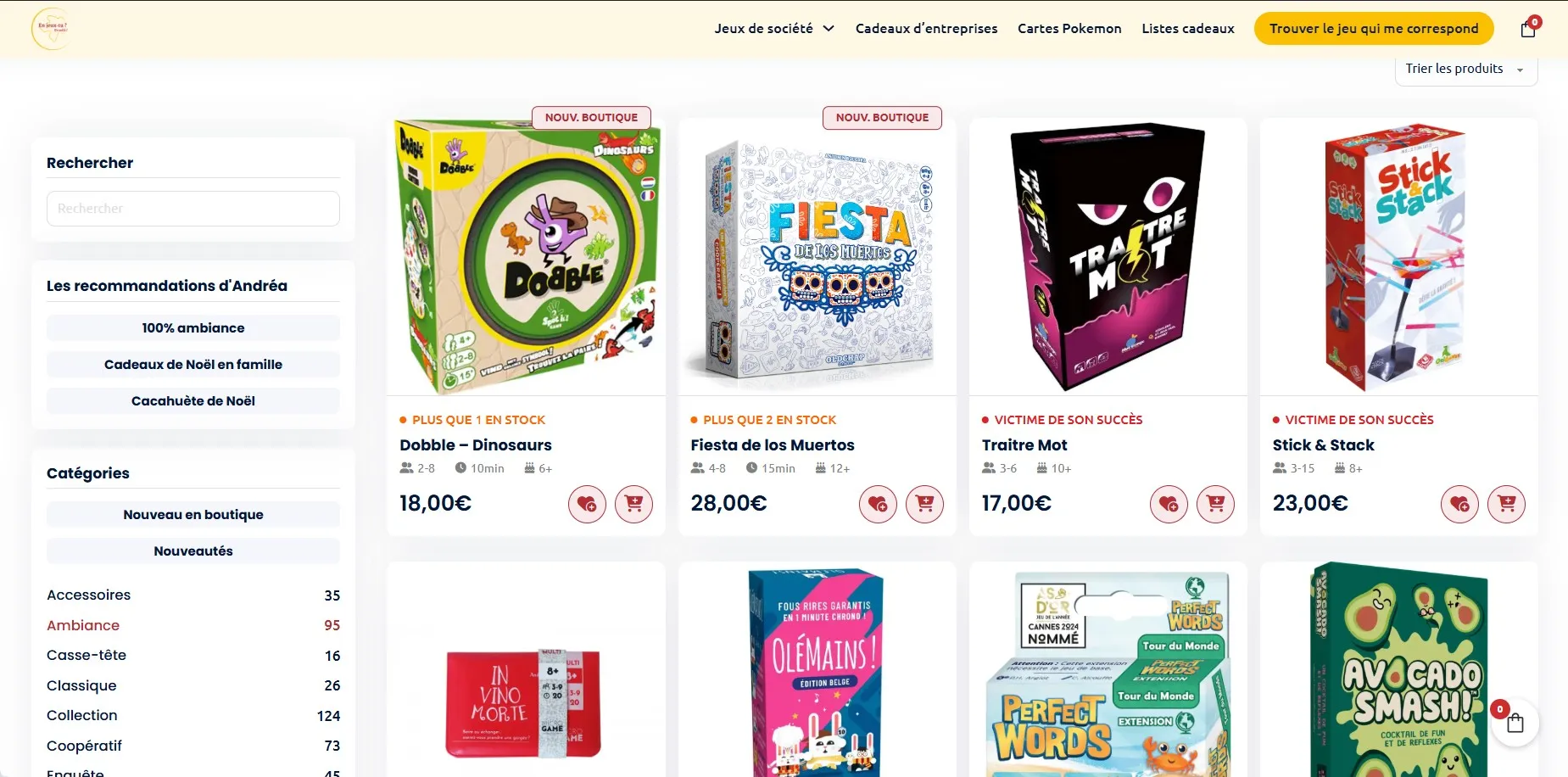Filter by Nouveau en boutique
Viewport: 1568px width, 777px height.
(x=193, y=515)
